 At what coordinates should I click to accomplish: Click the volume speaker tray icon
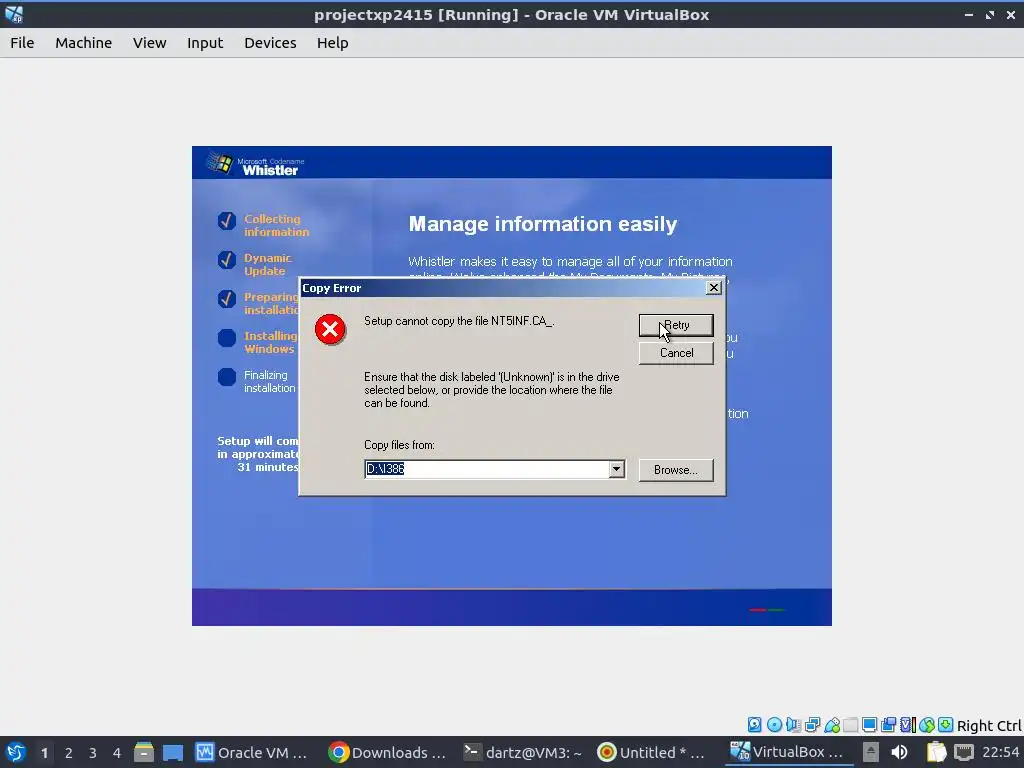(900, 752)
